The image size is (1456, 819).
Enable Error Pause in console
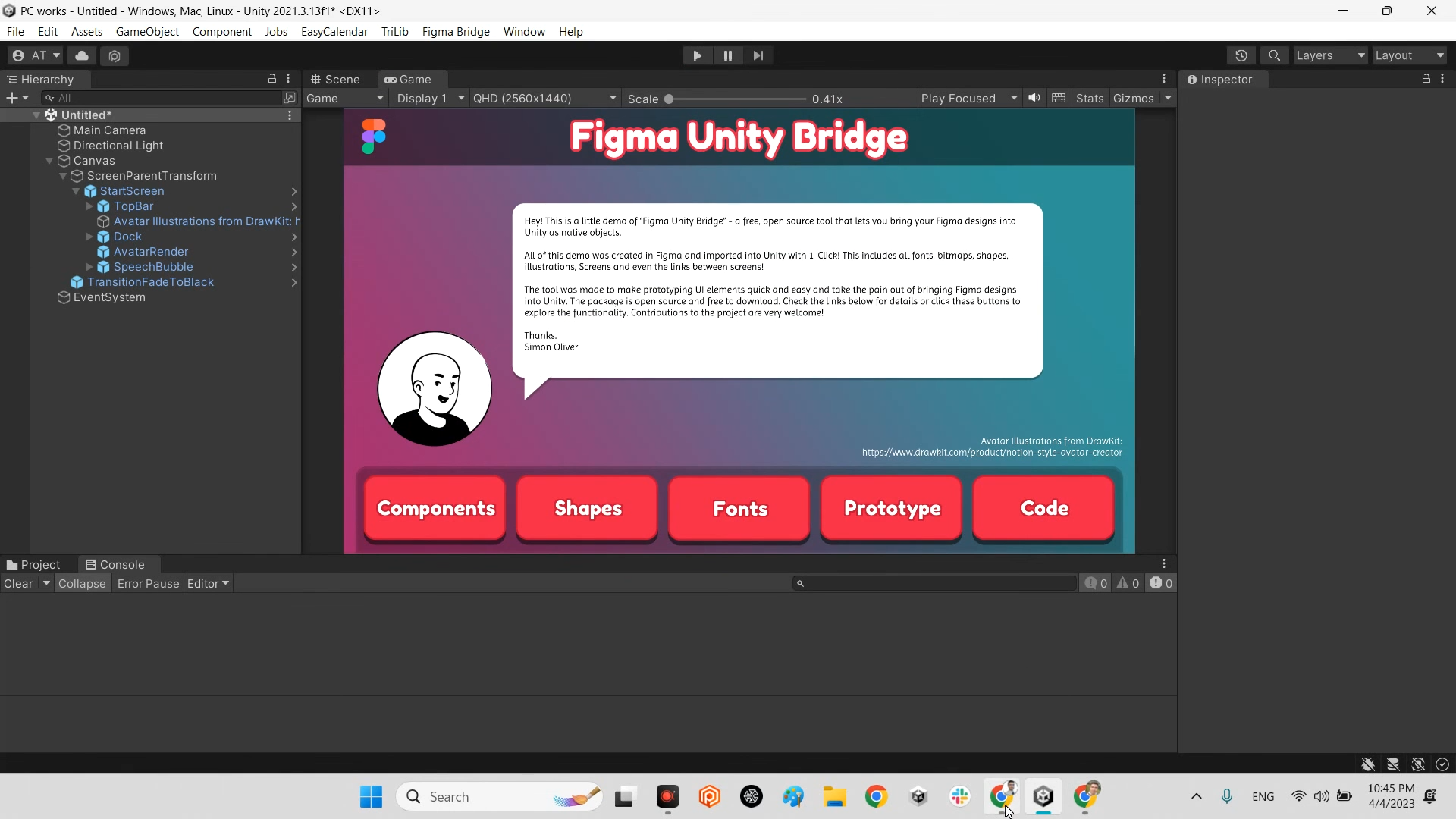pyautogui.click(x=148, y=583)
